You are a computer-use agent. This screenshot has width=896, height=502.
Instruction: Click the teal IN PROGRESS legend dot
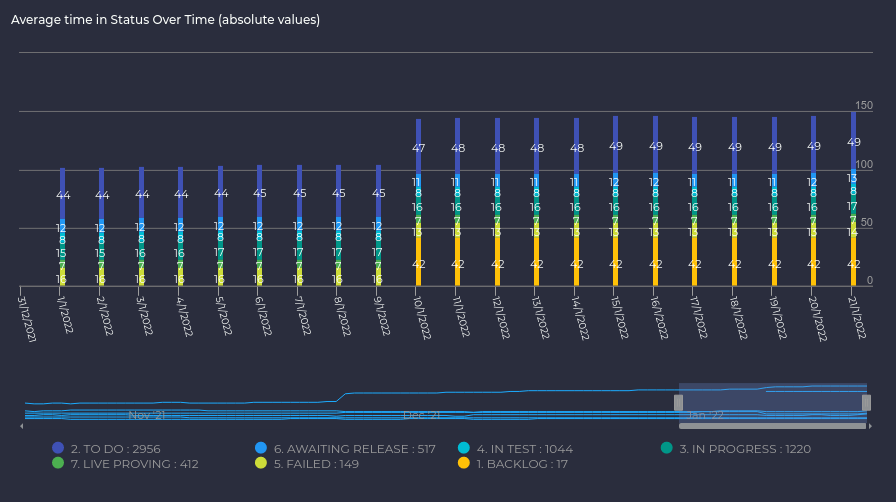coord(666,448)
